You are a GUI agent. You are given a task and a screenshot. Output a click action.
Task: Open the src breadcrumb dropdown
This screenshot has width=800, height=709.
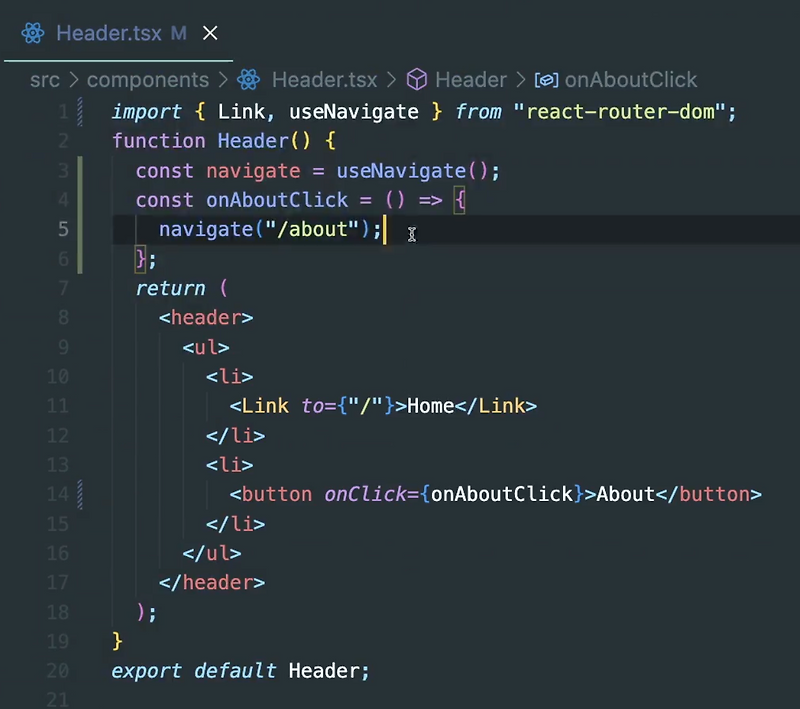45,80
